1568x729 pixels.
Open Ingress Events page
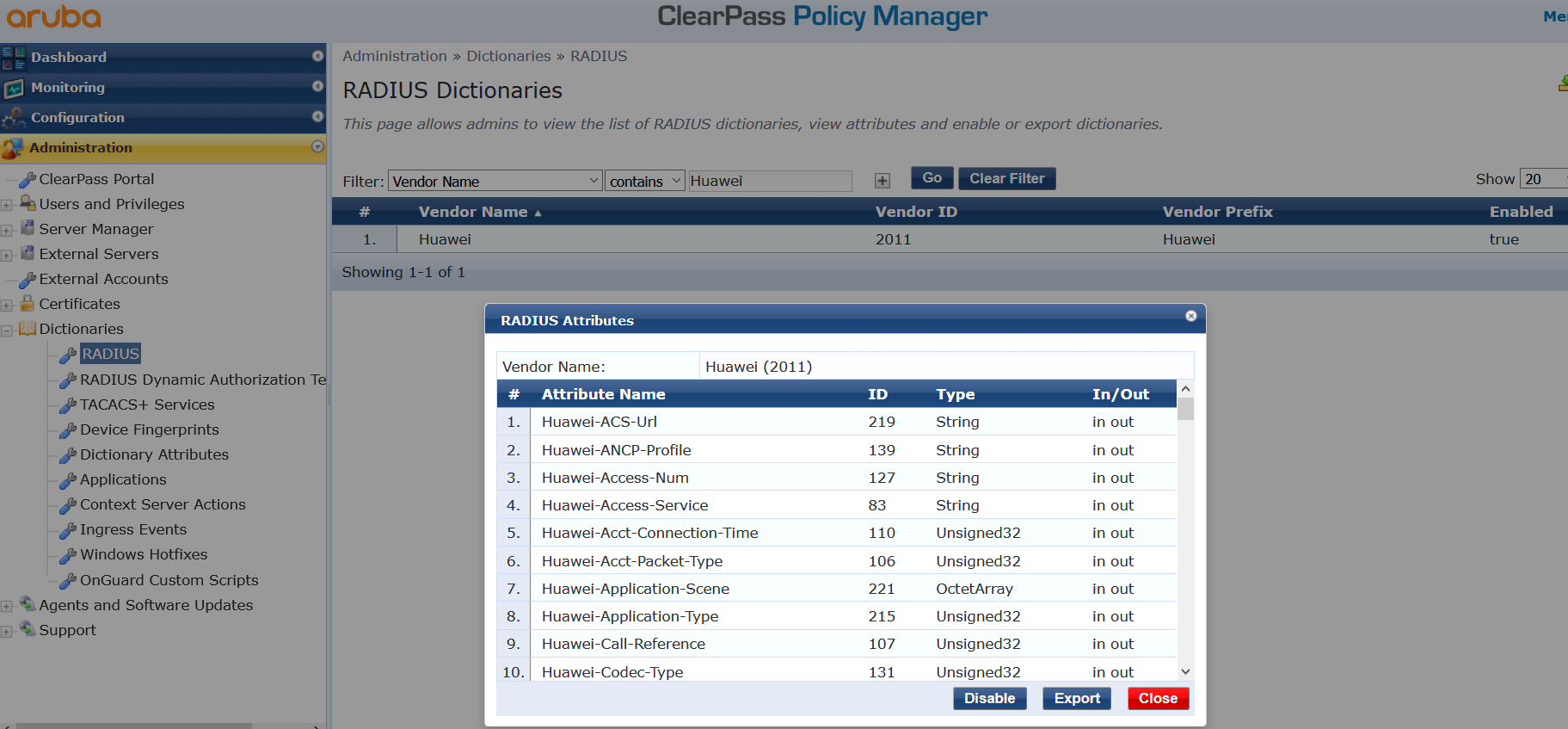click(133, 529)
